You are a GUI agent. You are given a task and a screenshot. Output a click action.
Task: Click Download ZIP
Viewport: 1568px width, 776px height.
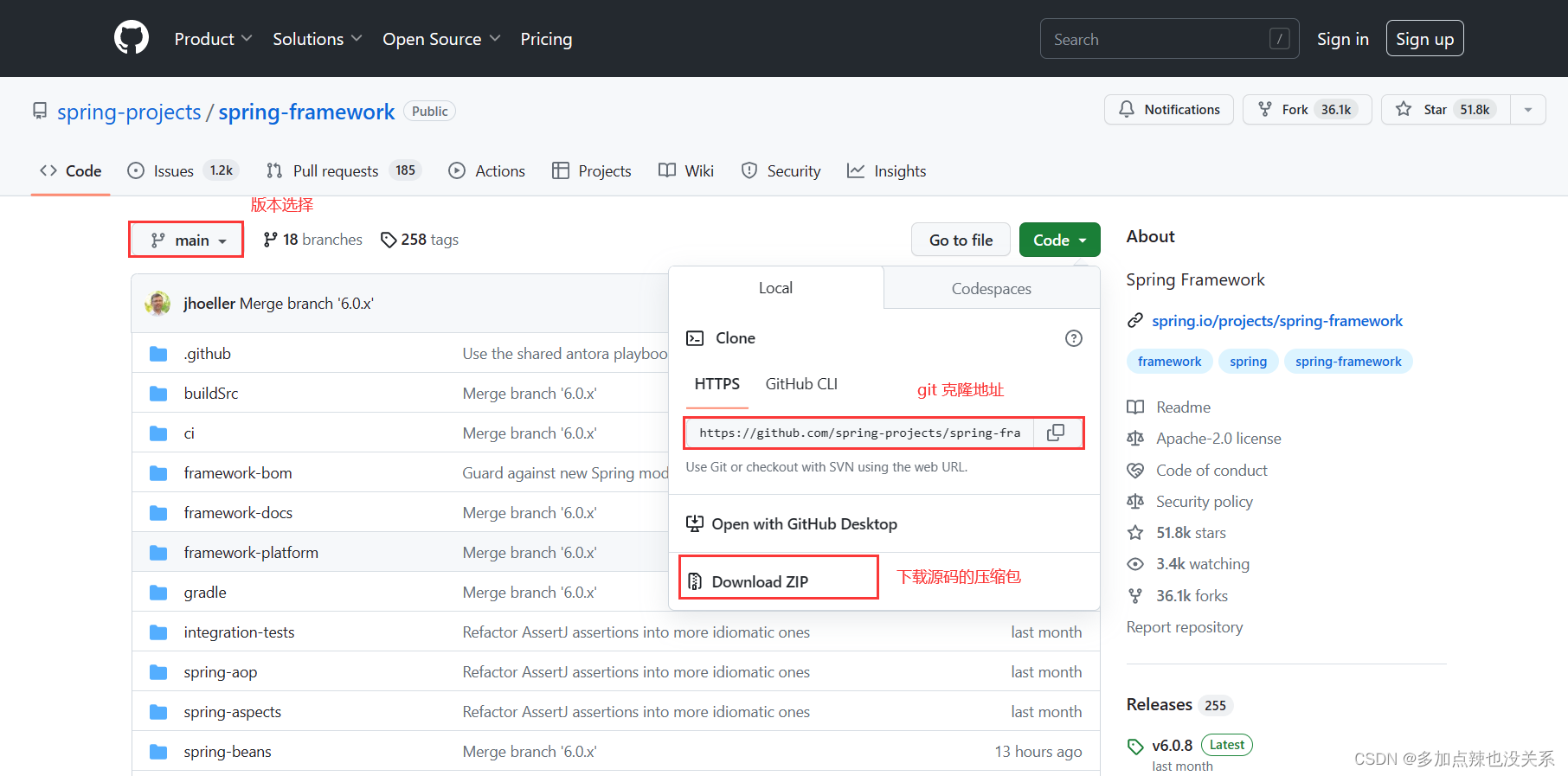click(749, 581)
